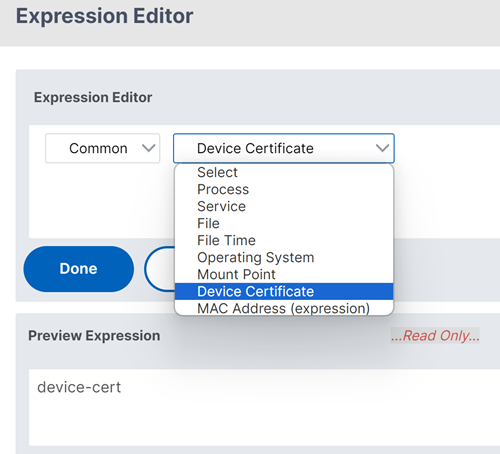Click the Preview Expression heading
This screenshot has width=500, height=454.
click(94, 336)
